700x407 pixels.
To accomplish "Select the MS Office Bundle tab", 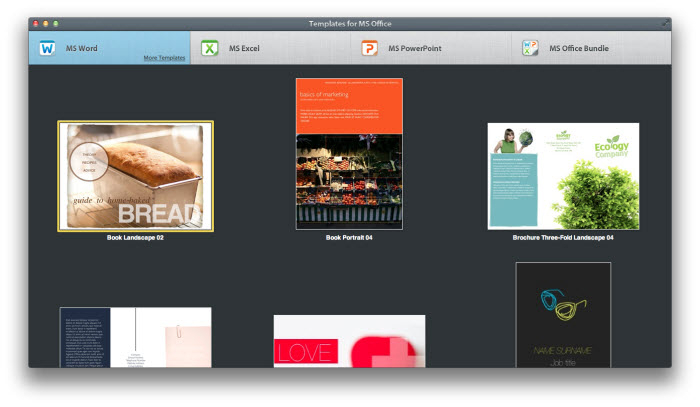I will point(579,48).
